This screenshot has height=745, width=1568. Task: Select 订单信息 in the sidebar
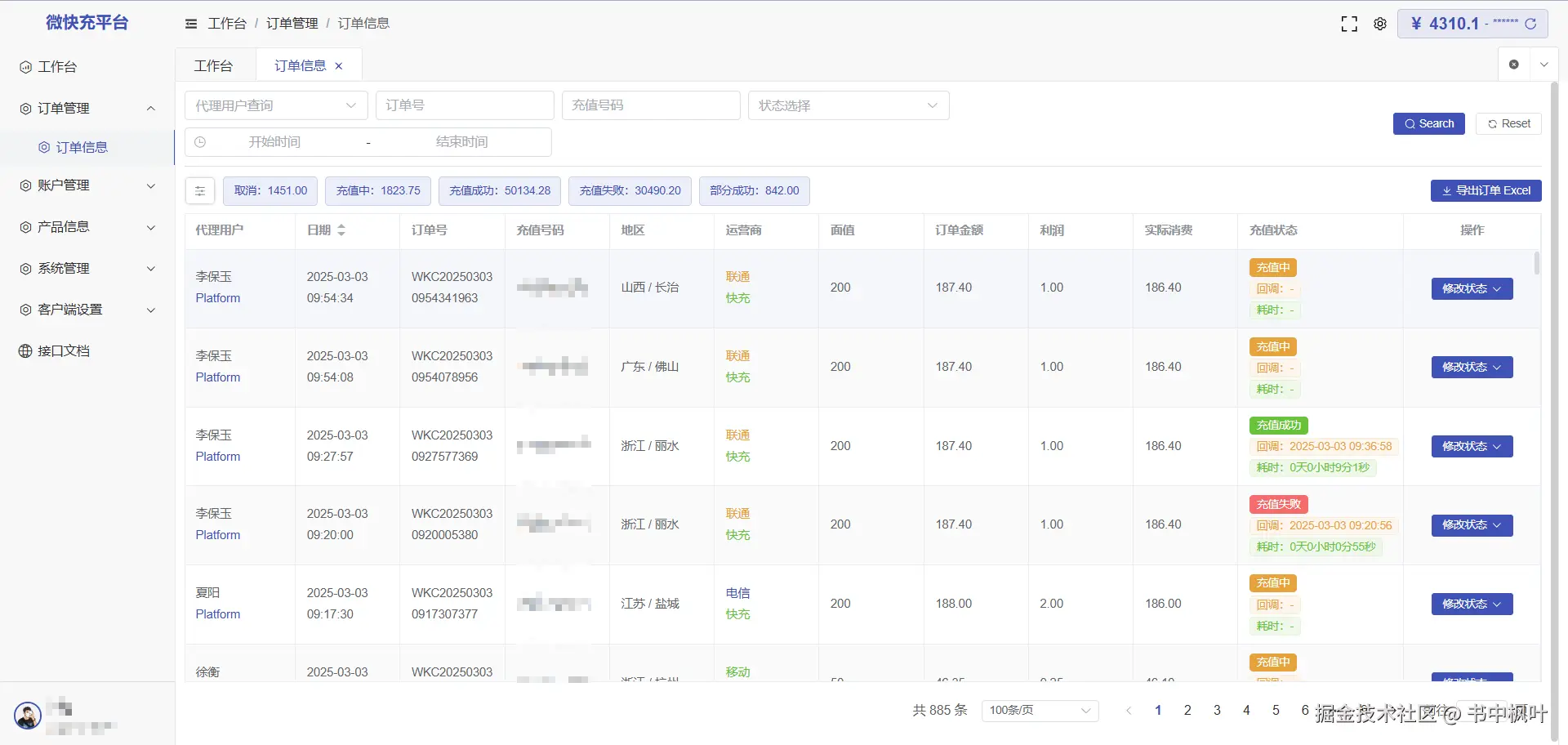click(x=87, y=148)
